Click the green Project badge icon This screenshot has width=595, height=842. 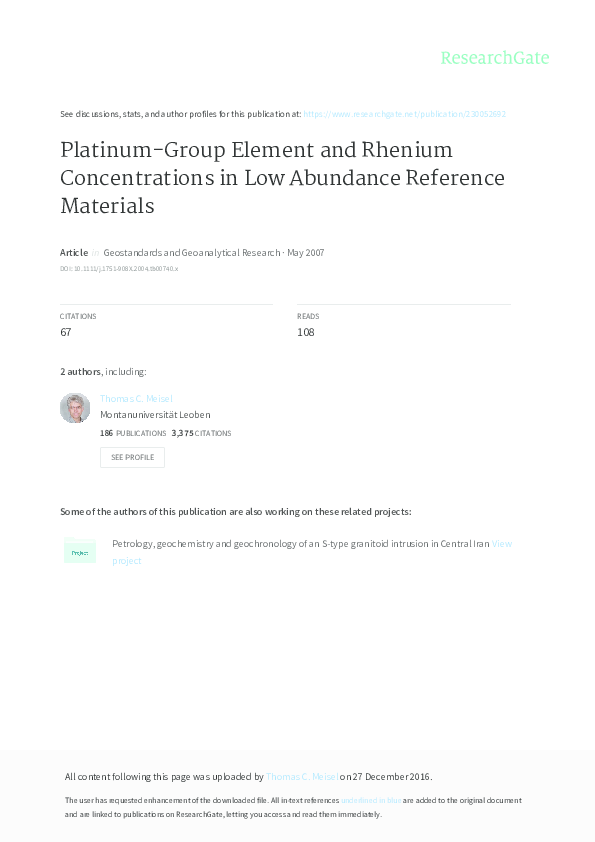click(80, 552)
